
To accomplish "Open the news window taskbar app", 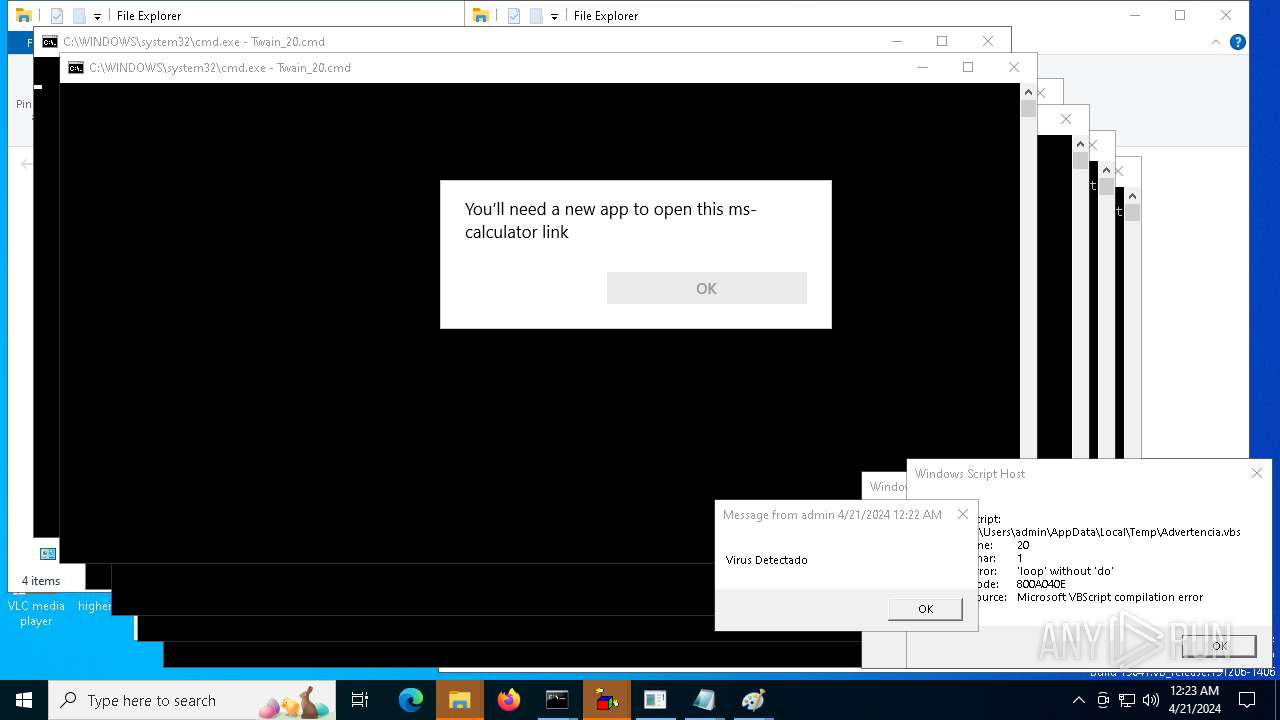I will coord(655,700).
